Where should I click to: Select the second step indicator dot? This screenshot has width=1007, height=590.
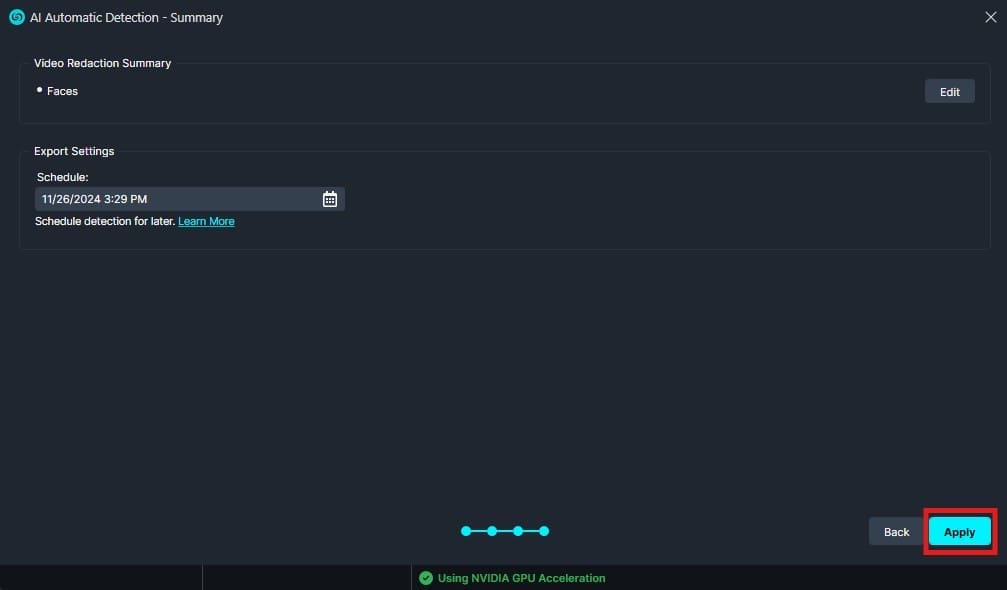492,531
